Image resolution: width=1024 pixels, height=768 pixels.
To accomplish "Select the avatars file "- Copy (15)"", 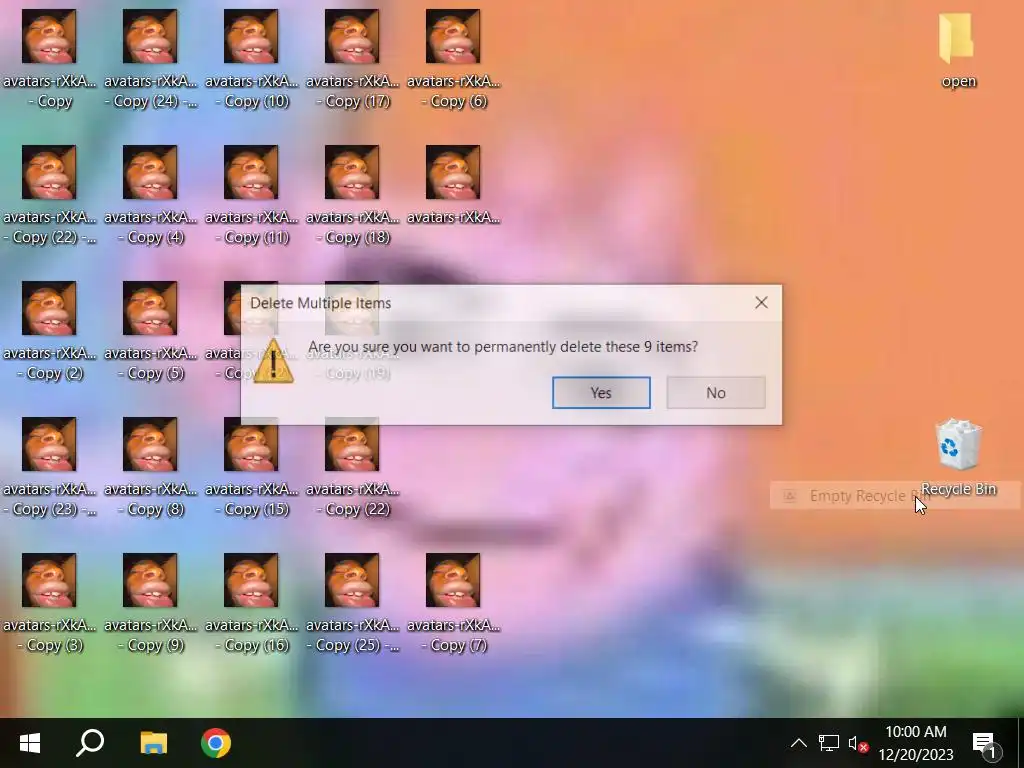I will (x=251, y=466).
